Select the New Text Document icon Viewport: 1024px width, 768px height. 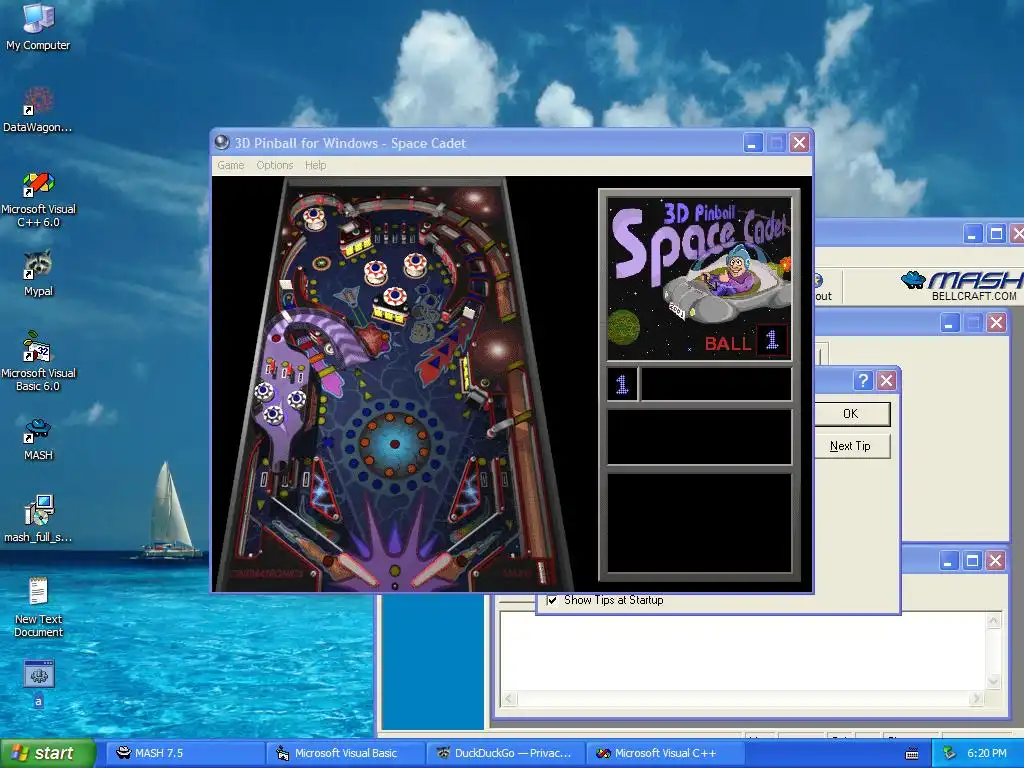point(38,607)
